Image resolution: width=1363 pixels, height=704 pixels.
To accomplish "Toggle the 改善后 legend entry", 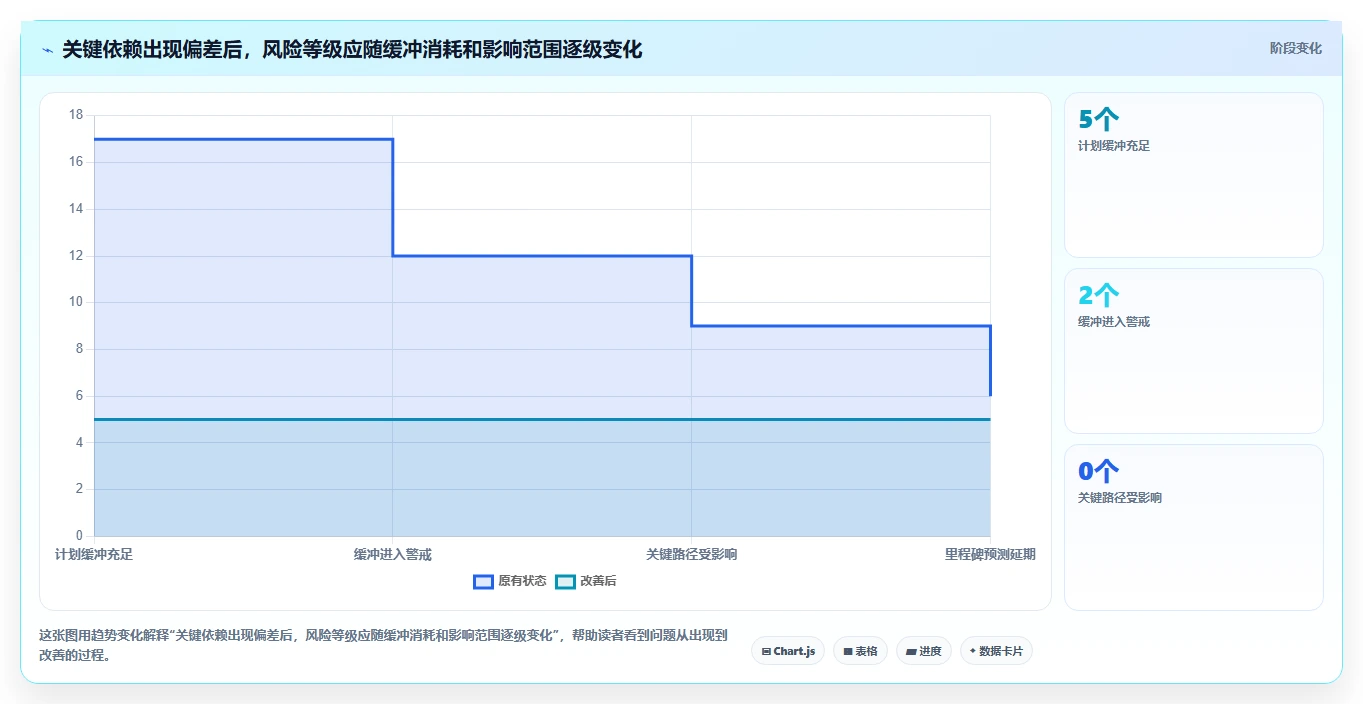I will 586,581.
